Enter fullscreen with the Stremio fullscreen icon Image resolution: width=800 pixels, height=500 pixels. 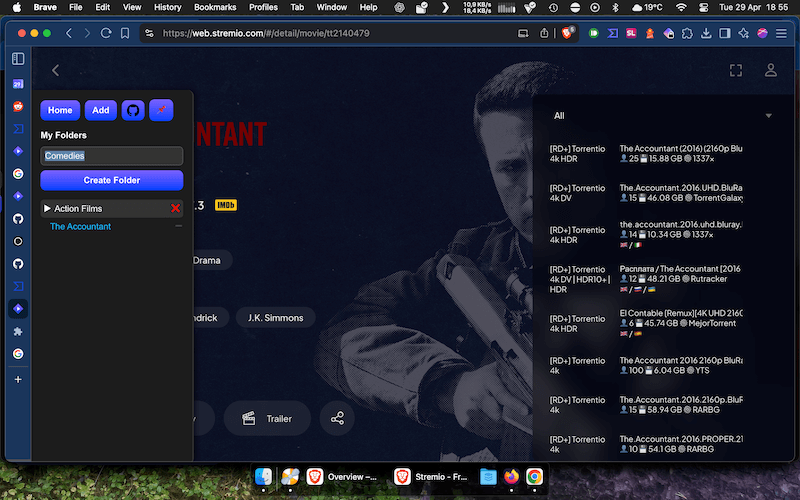(736, 70)
